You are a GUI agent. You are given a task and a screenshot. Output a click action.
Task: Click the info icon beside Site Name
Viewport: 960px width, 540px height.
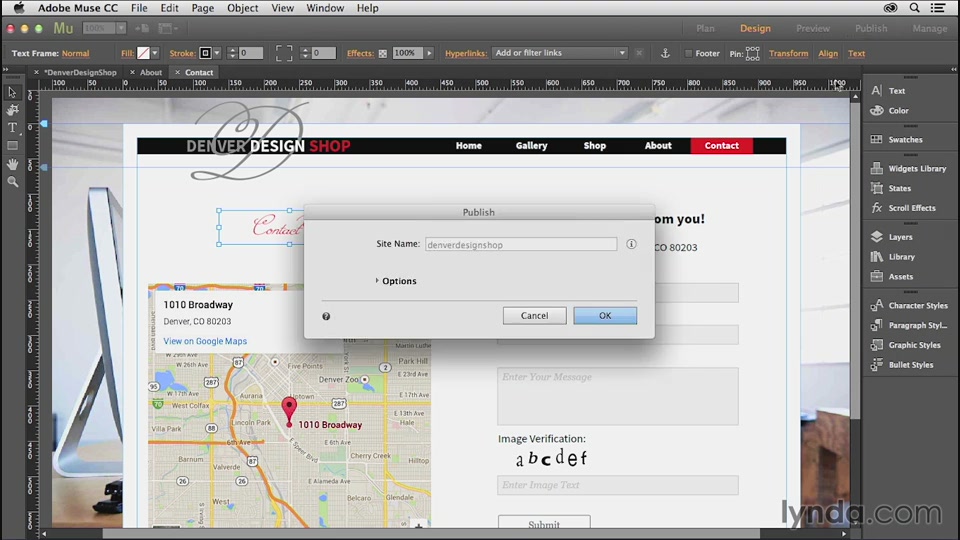click(x=631, y=244)
